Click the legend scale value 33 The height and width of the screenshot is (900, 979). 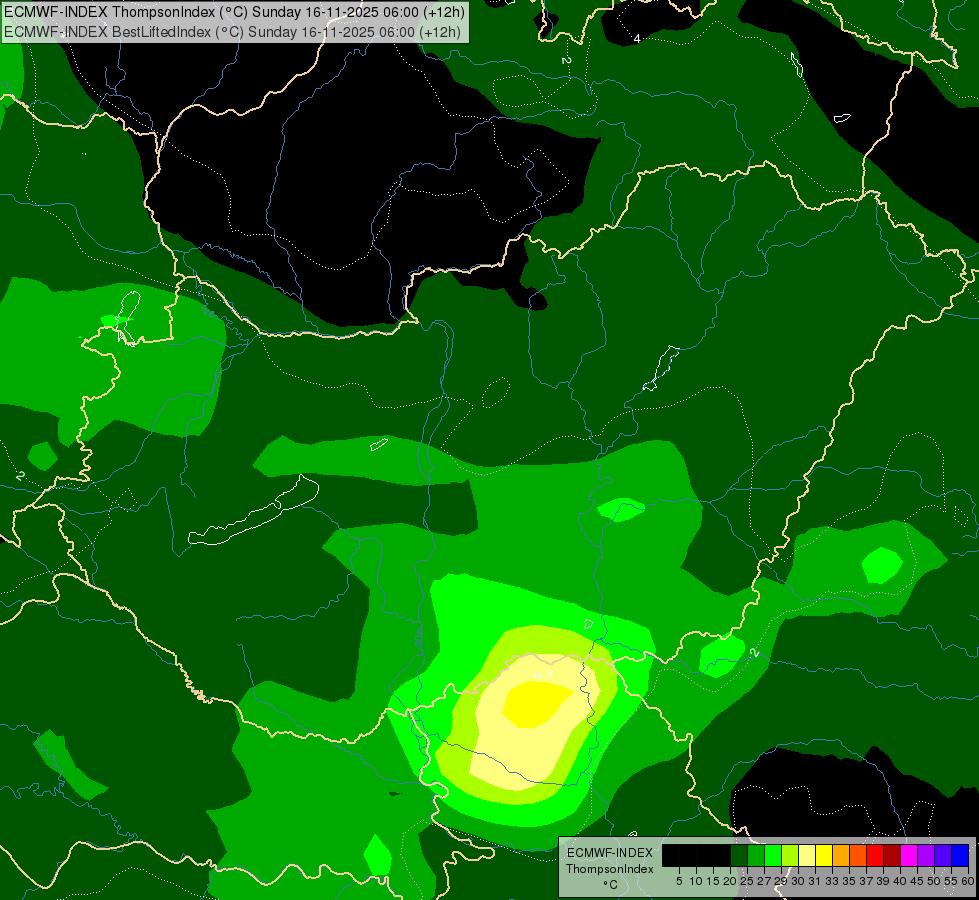tap(832, 881)
